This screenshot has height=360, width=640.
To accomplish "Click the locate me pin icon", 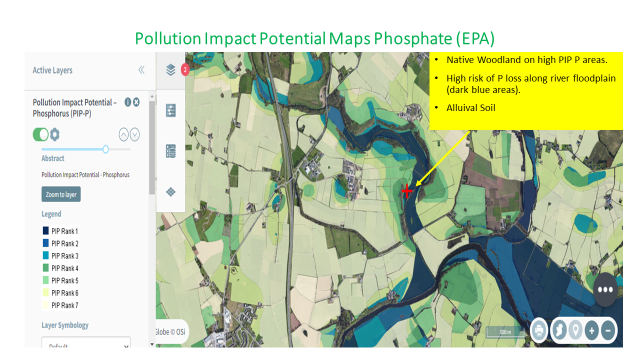I will [x=576, y=330].
